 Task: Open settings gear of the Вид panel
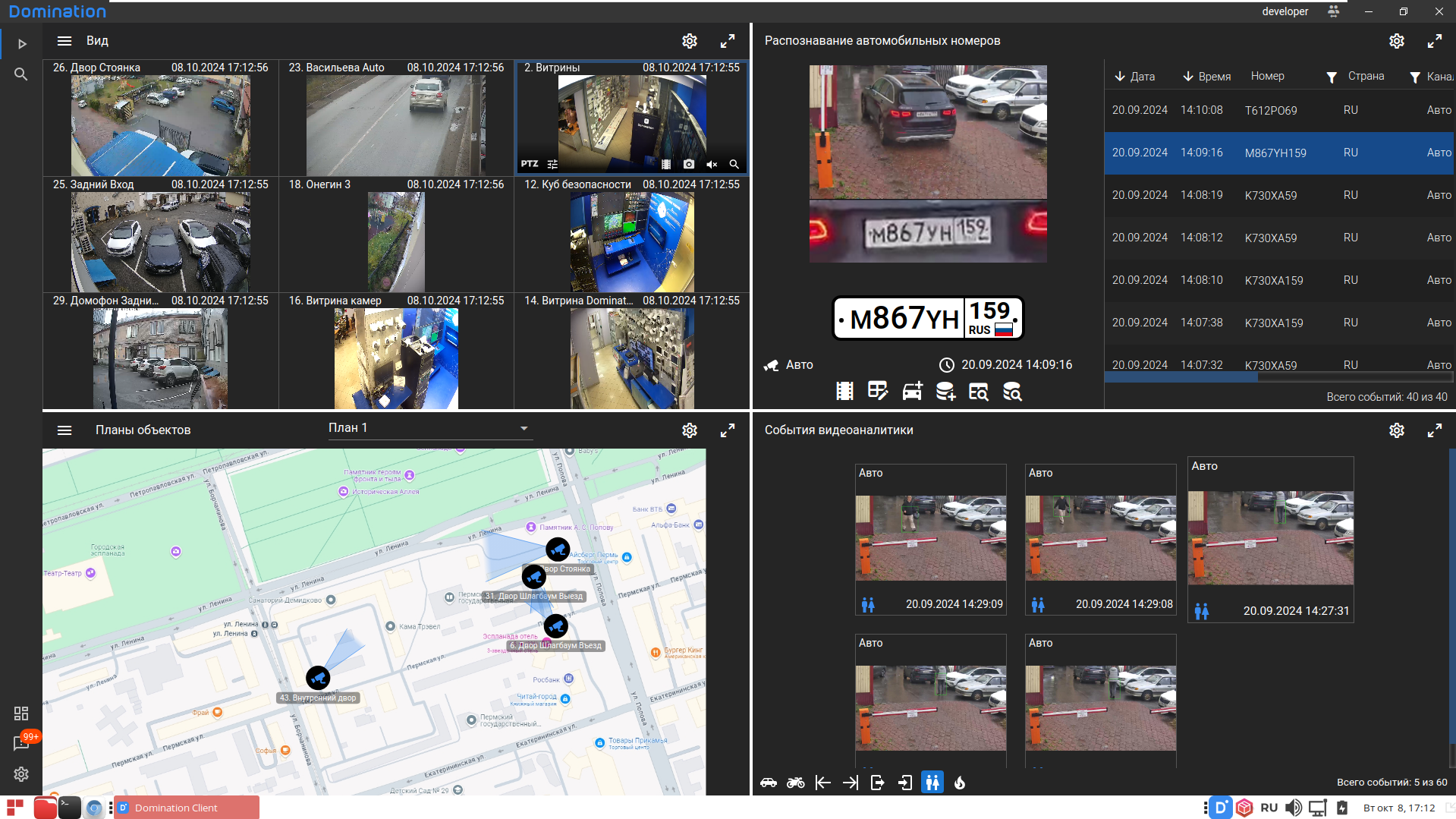coord(690,41)
